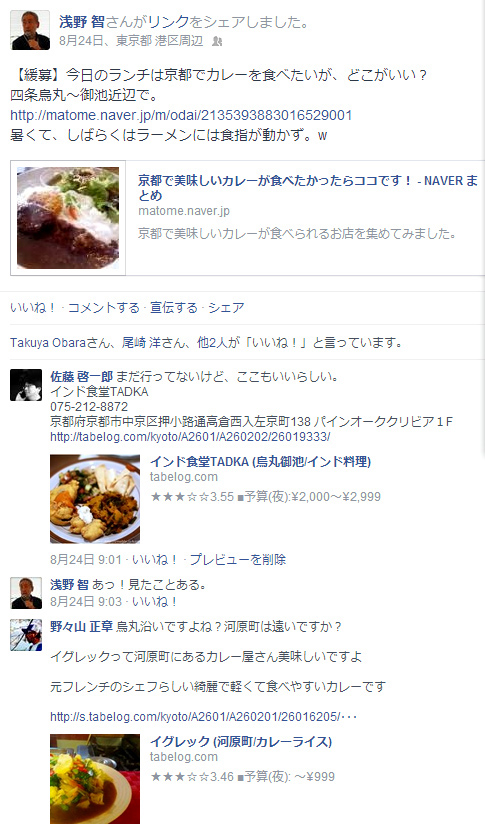Click いいね！ under the main post
Image resolution: width=485 pixels, height=837 pixels.
[x=33, y=308]
